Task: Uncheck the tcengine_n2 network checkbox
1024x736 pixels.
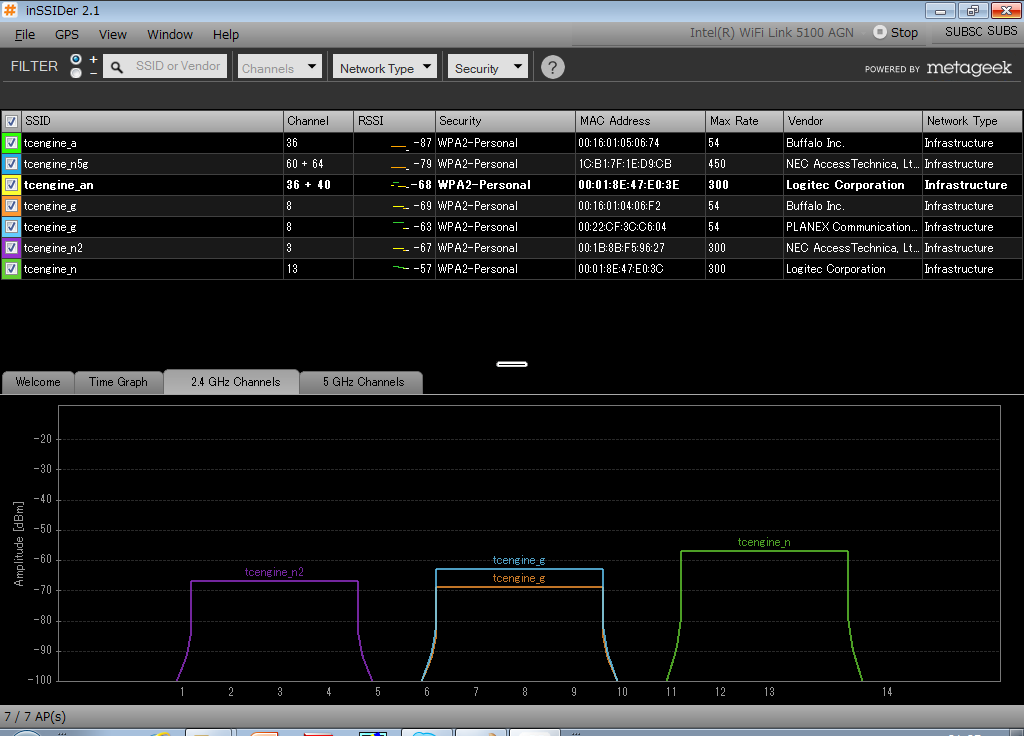Action: click(11, 248)
